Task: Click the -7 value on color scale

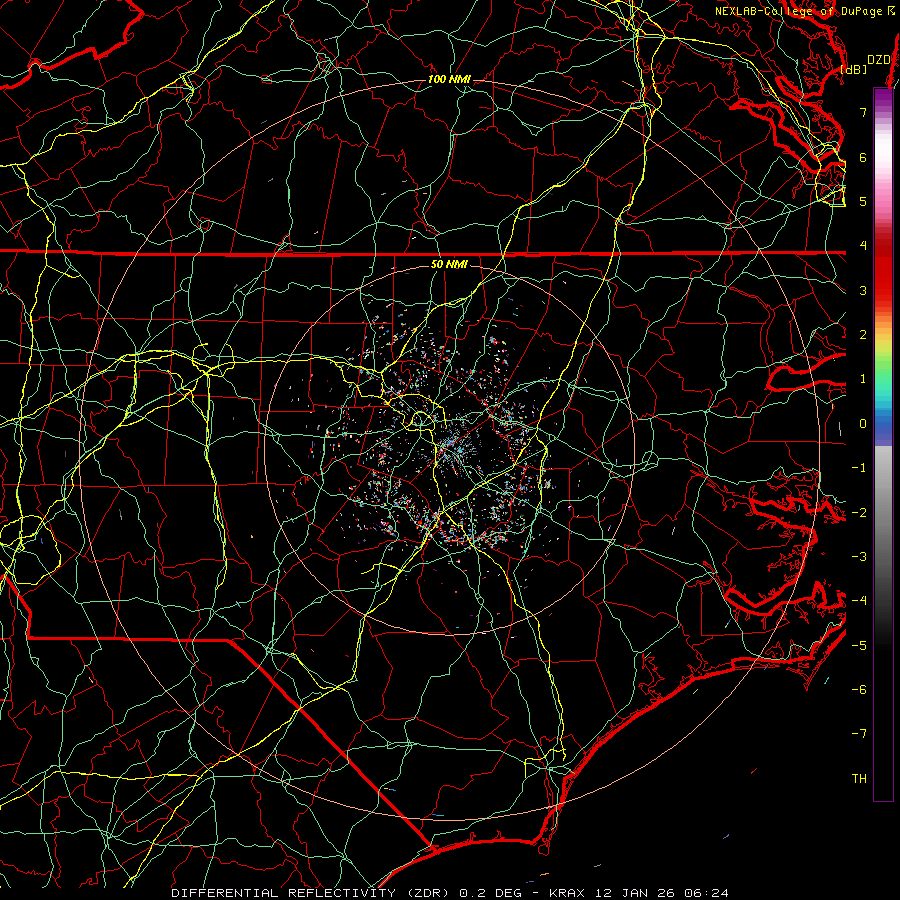Action: tap(859, 734)
